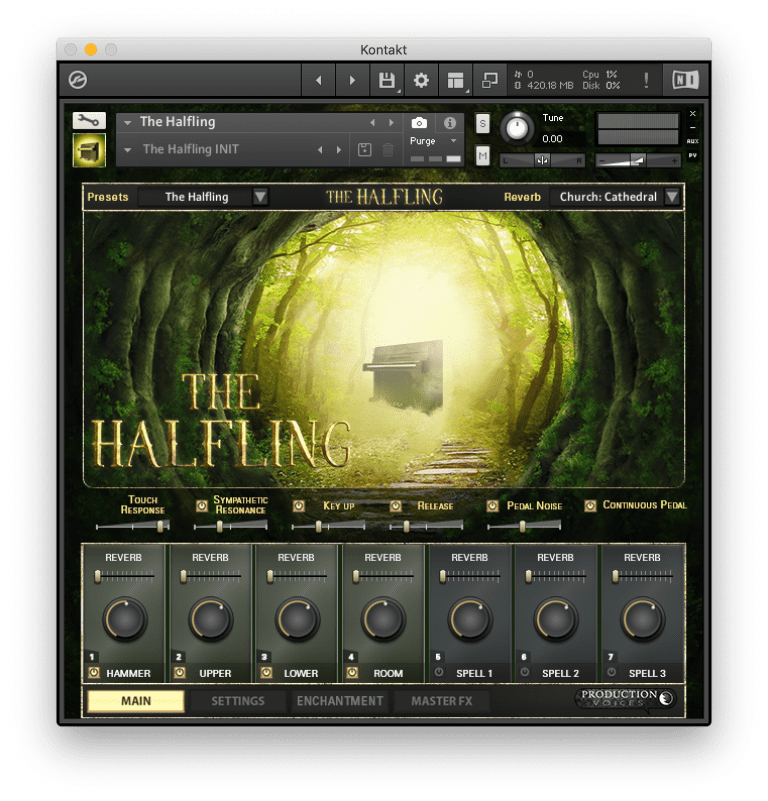The height and width of the screenshot is (801, 768).
Task: Expand The Halfling instrument name menu
Action: point(128,123)
